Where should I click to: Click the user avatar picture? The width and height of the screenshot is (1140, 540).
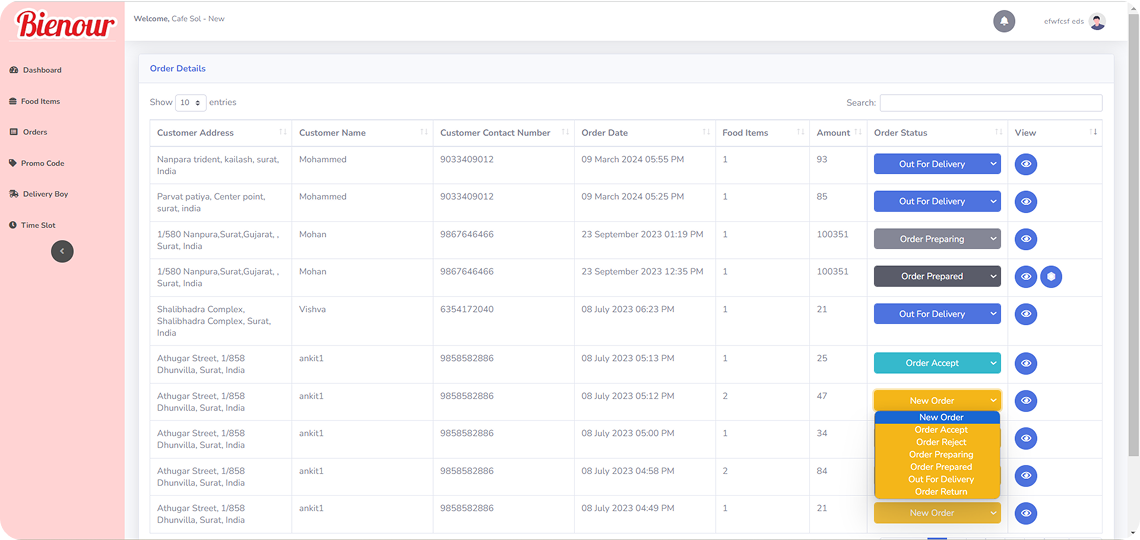click(1097, 21)
